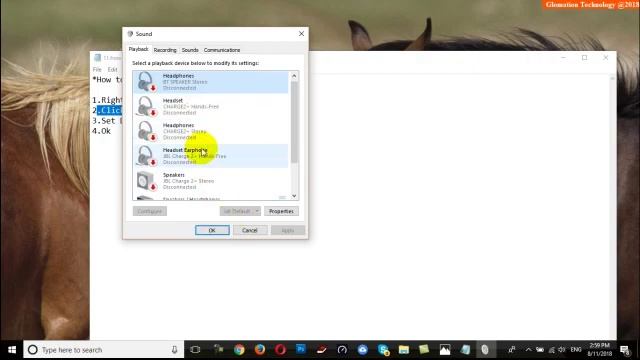Launch Firefox from taskbar
The image size is (640, 360).
click(x=260, y=350)
